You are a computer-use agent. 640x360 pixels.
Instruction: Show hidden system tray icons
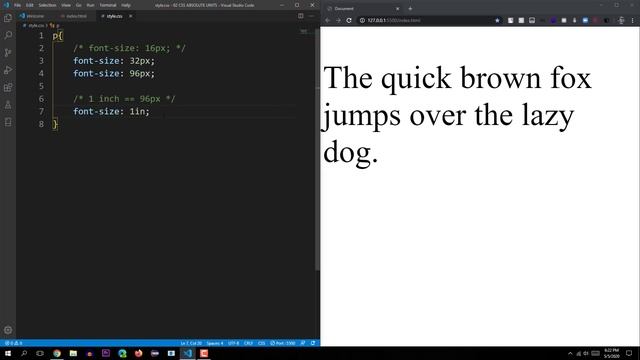pos(570,353)
